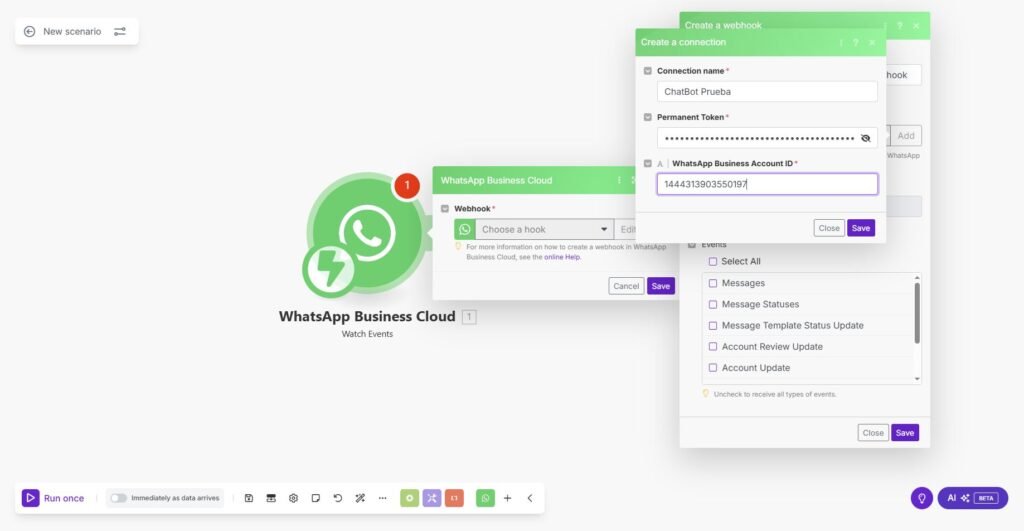
Task: Reveal the Permanent Token with eye icon
Action: click(866, 138)
